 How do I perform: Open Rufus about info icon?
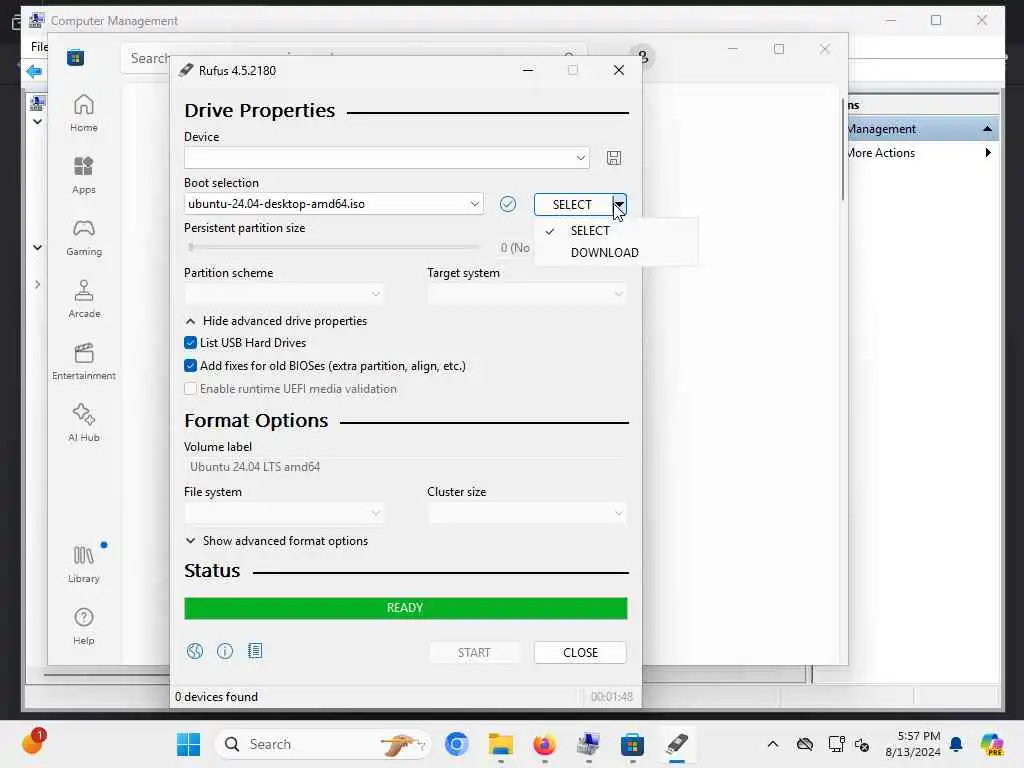tap(225, 651)
